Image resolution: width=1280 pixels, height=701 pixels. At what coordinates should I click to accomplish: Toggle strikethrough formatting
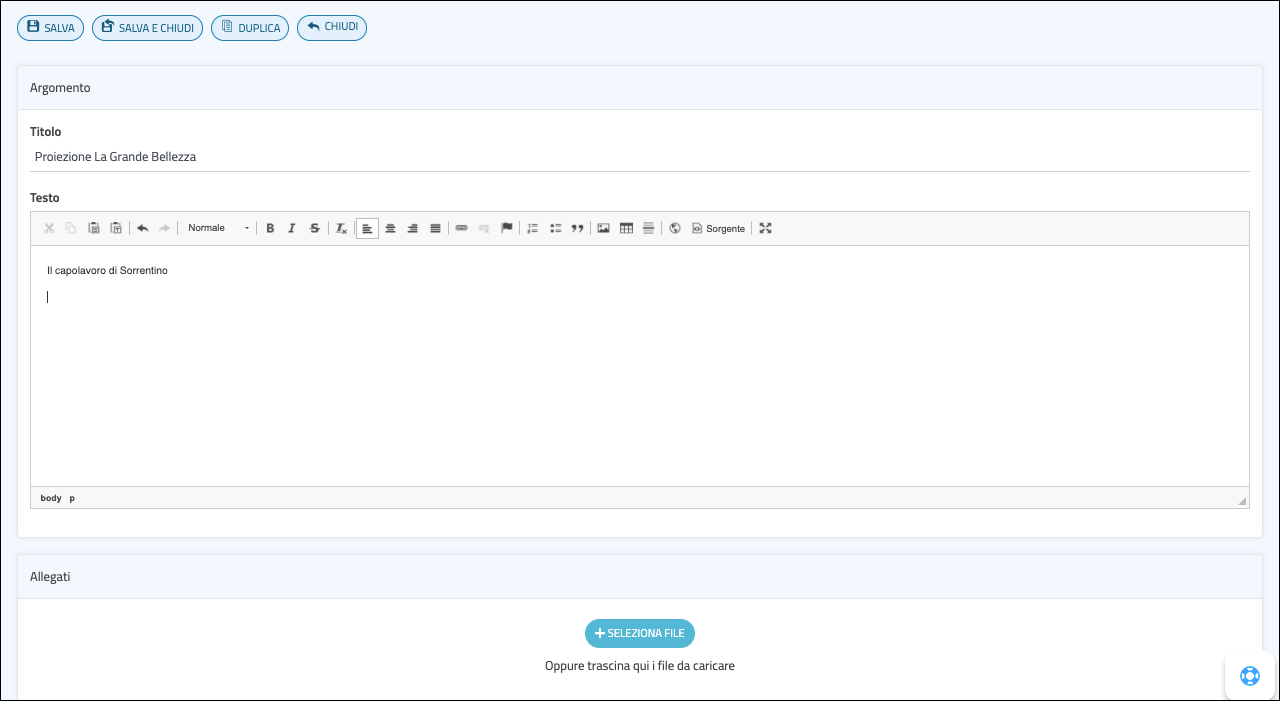314,228
